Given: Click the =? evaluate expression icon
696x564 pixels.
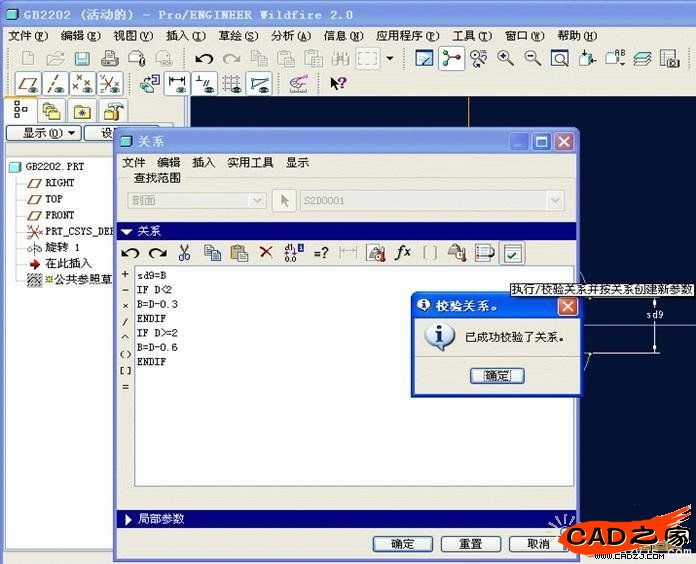Looking at the screenshot, I should (x=321, y=253).
